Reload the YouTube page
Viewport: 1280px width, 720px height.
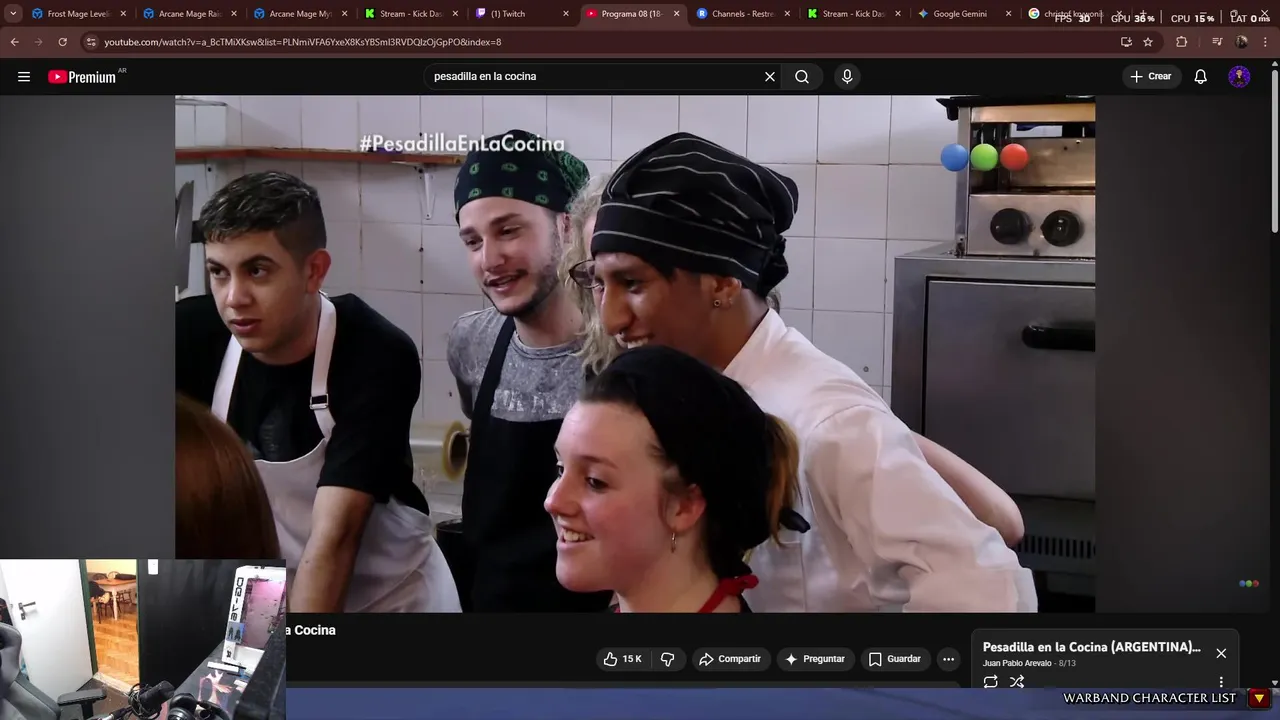pyautogui.click(x=62, y=42)
